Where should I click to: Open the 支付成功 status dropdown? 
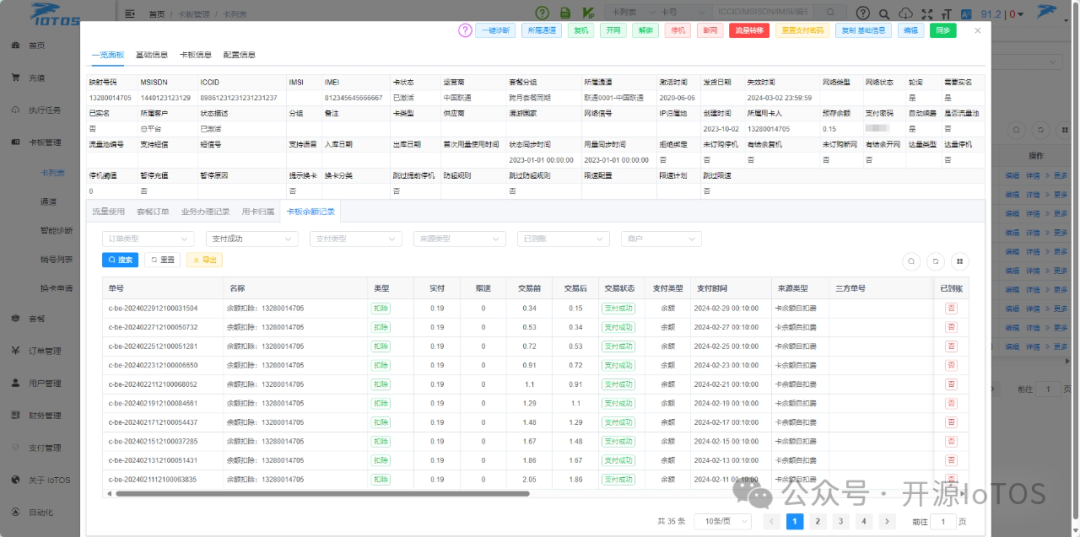(252, 238)
